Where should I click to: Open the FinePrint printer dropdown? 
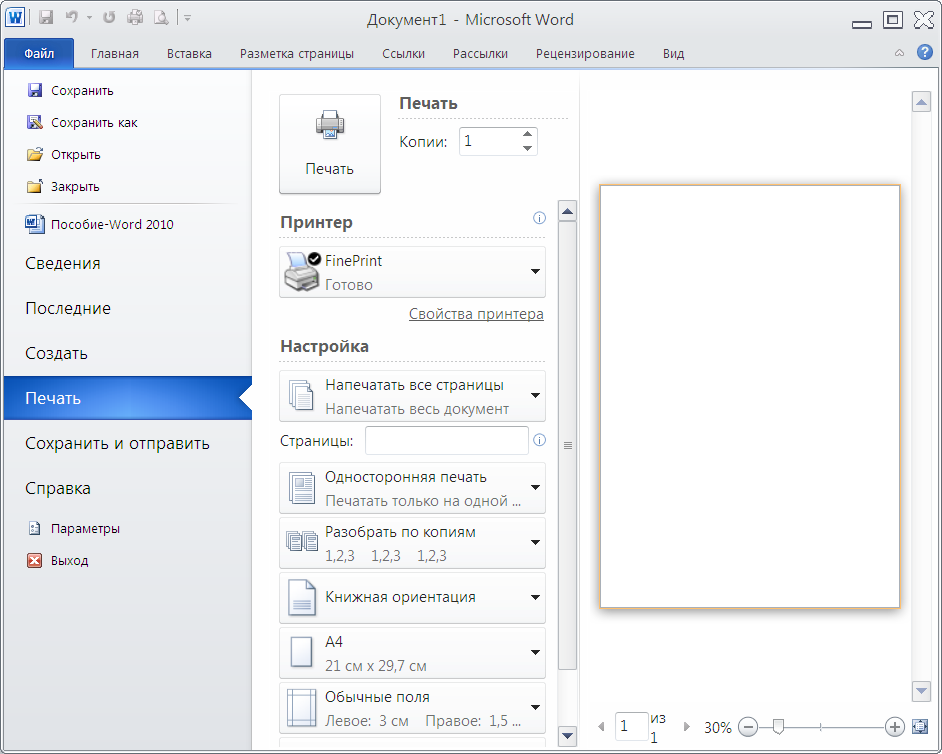[412, 272]
